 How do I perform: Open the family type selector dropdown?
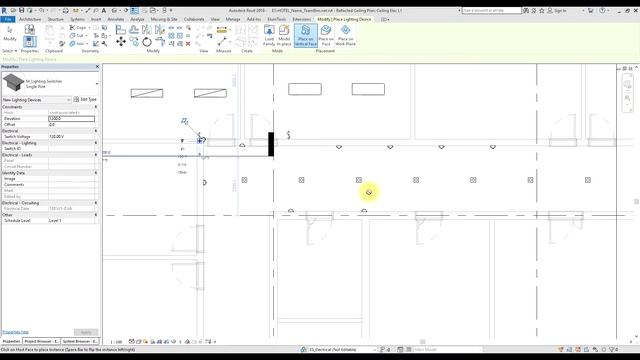(97, 84)
